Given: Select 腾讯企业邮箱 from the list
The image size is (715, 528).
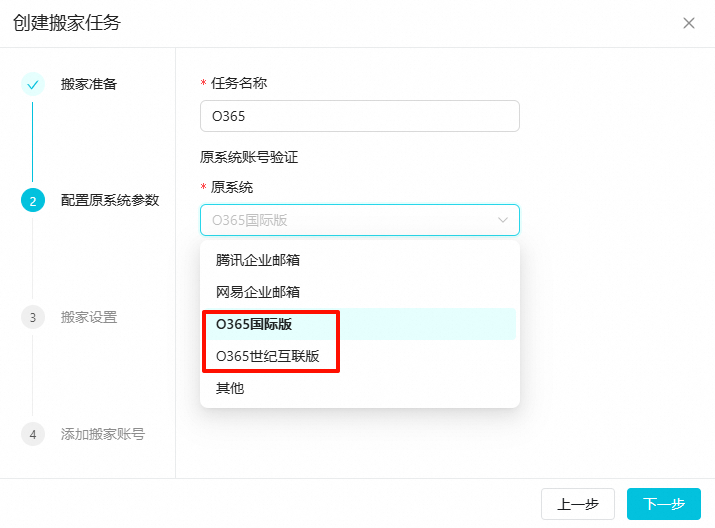Looking at the screenshot, I should point(360,260).
